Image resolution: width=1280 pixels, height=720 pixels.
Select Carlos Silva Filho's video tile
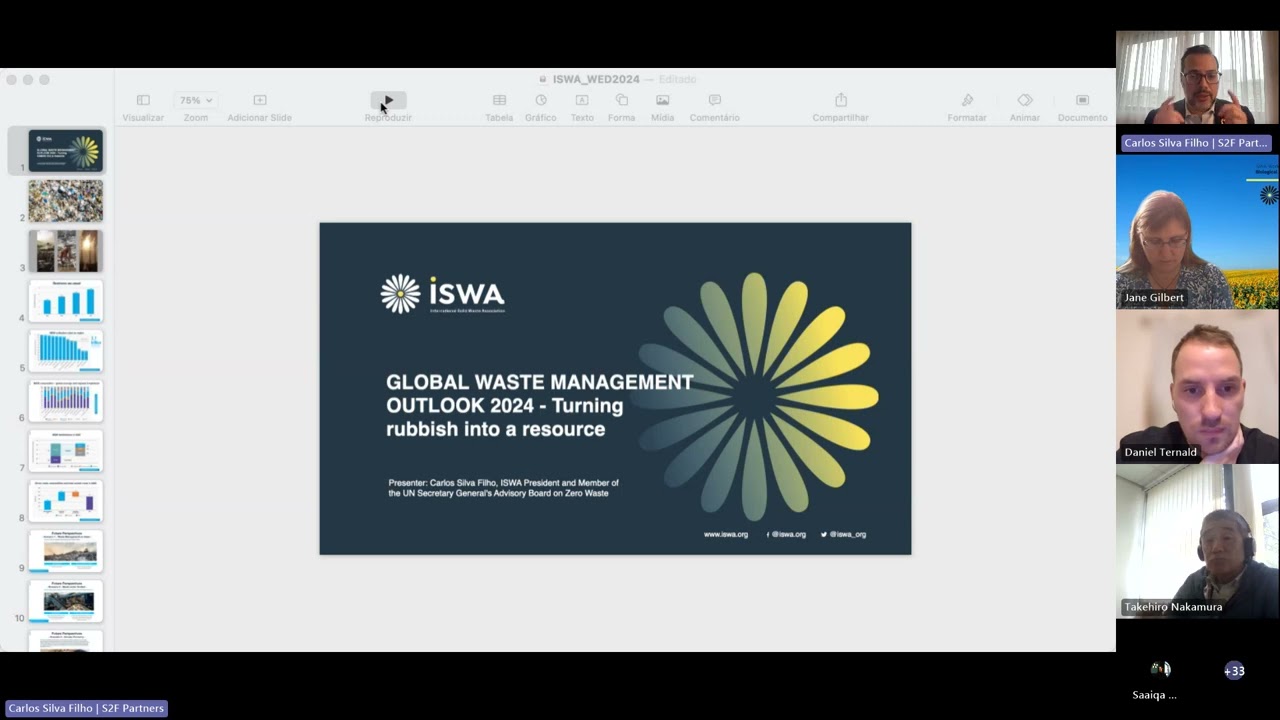coord(1197,78)
